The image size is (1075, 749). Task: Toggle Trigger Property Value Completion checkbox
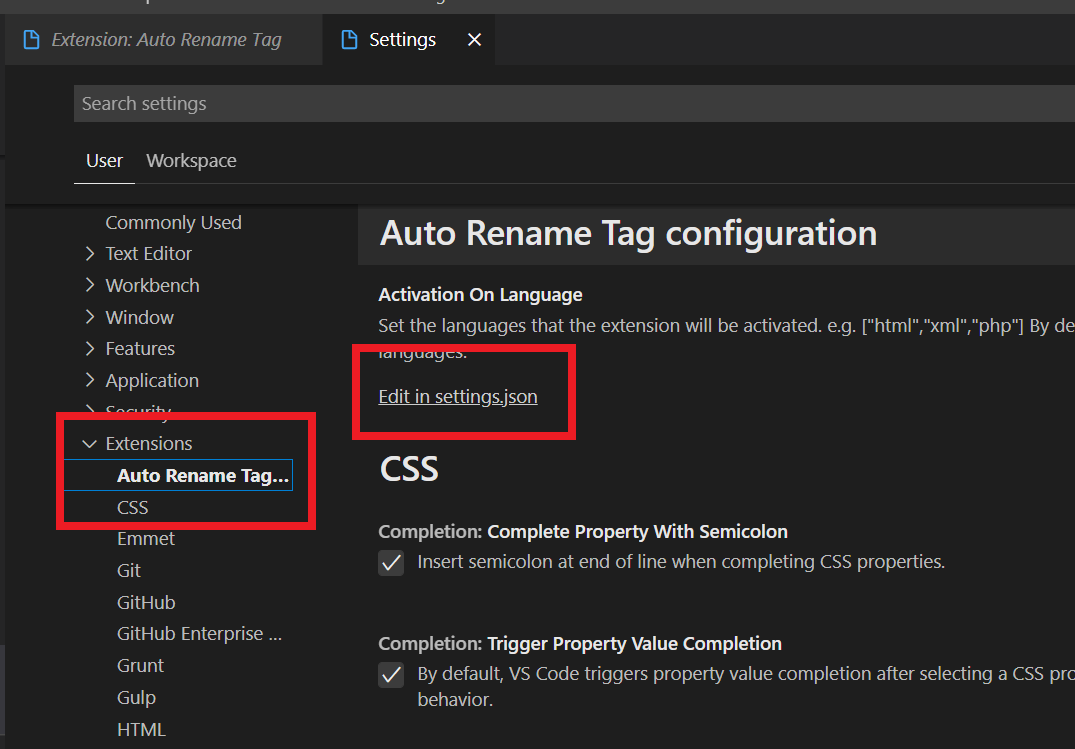391,675
